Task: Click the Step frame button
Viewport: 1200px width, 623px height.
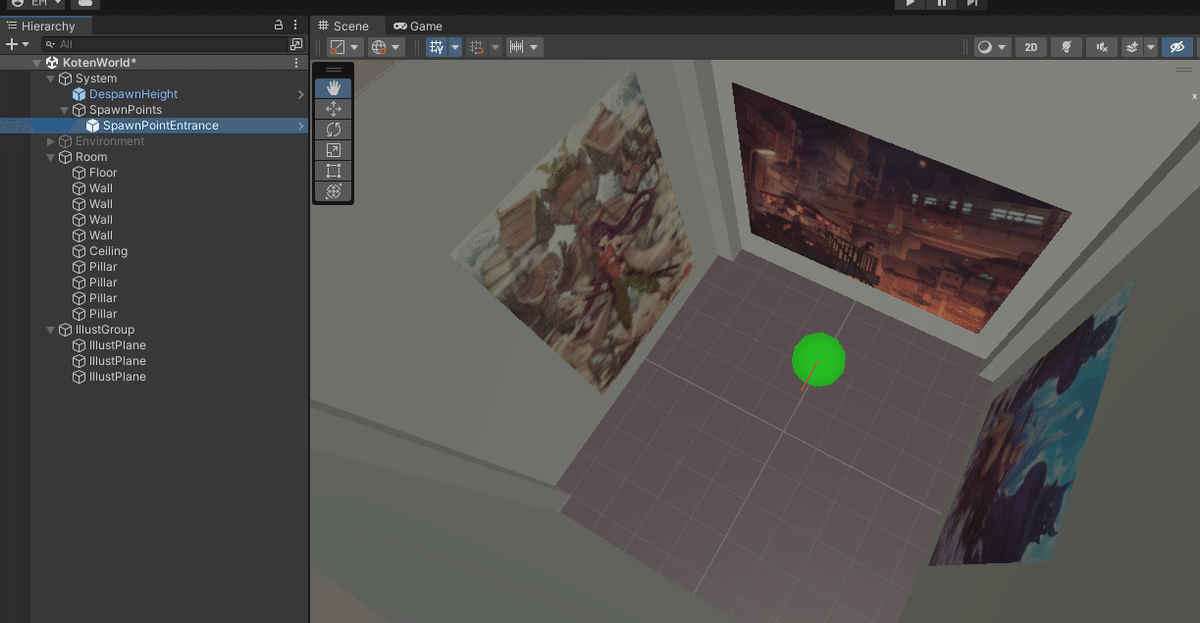Action: click(x=972, y=4)
